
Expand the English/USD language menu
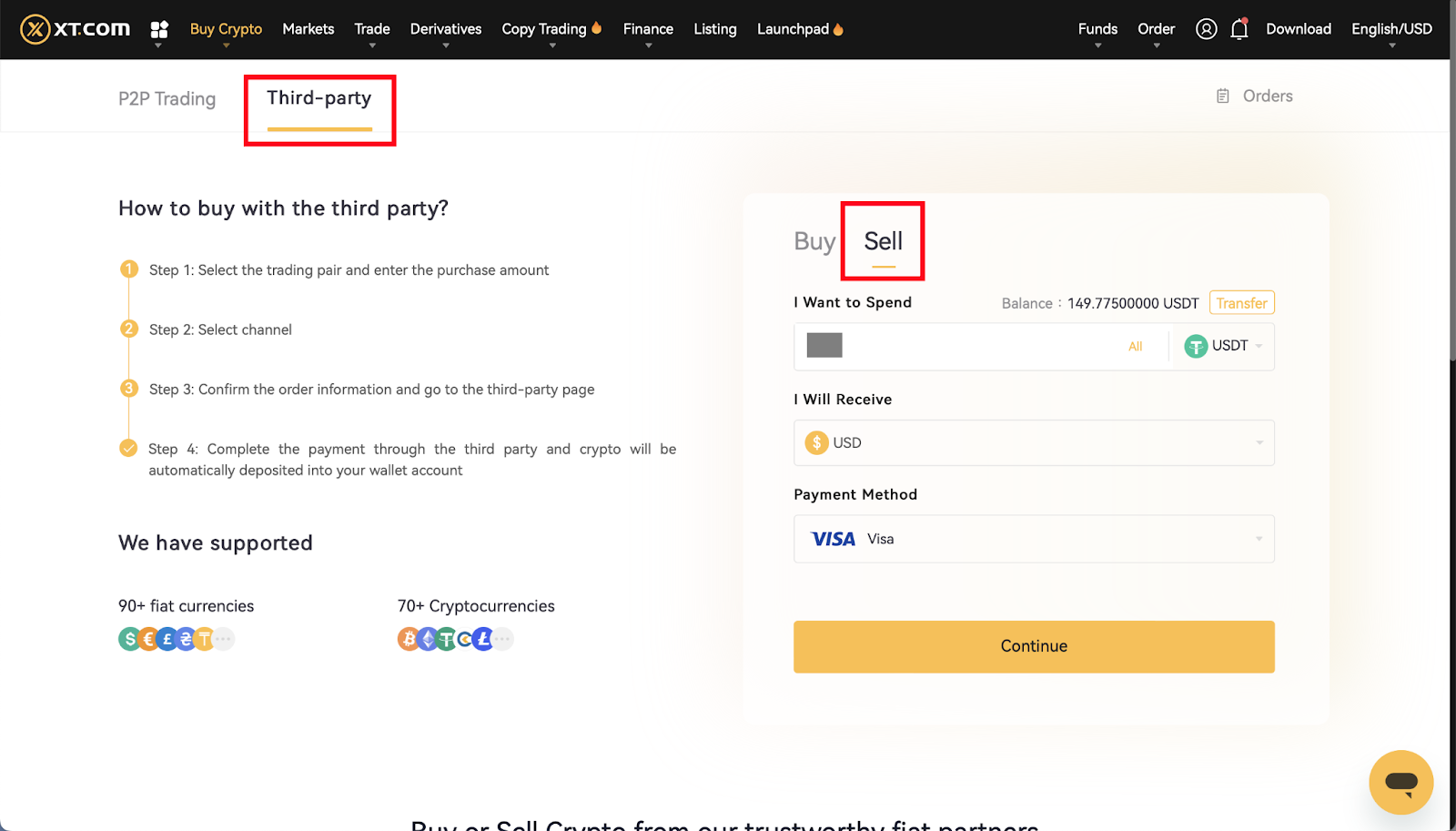coord(1391,29)
